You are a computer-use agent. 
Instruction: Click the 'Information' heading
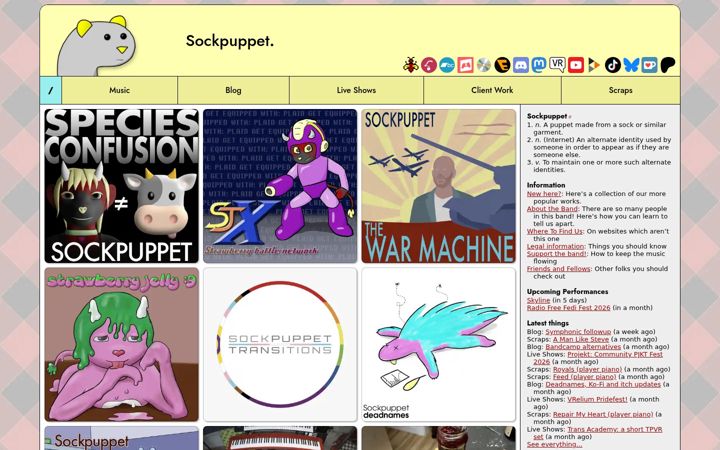pyautogui.click(x=546, y=185)
